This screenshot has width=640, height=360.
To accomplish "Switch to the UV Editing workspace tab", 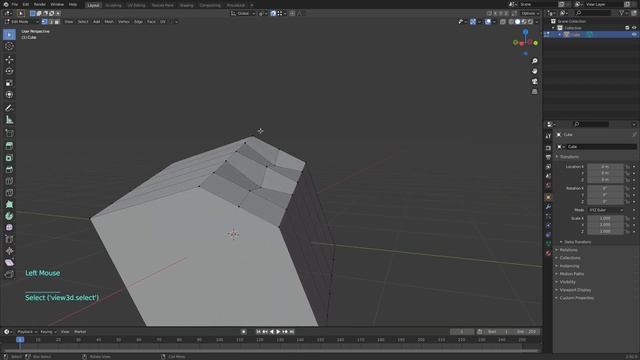I will 136,5.
